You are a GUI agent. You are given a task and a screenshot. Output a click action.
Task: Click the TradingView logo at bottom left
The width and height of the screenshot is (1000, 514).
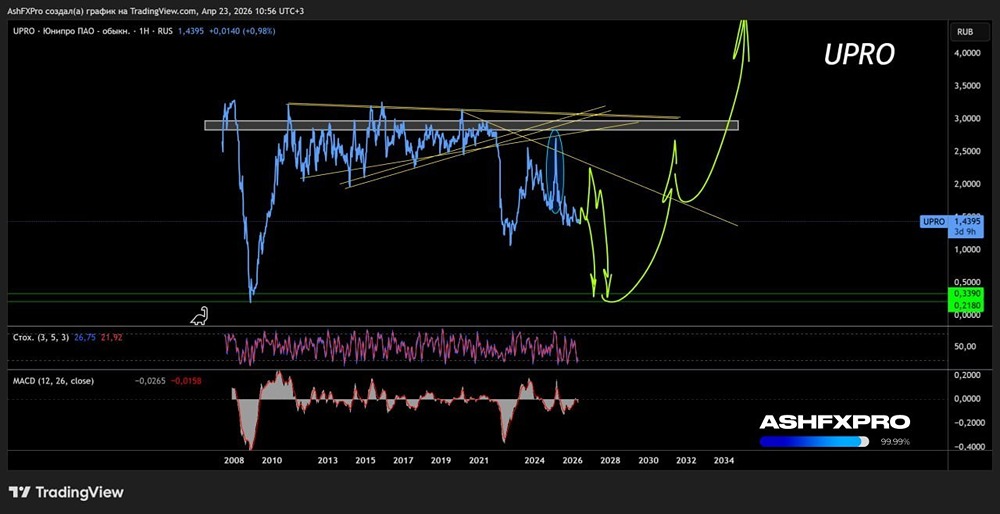point(66,492)
